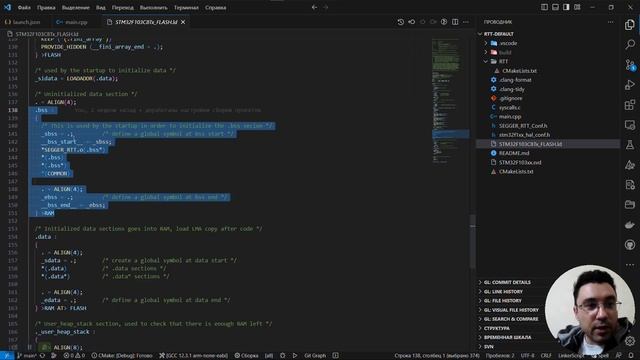Toggle bottom panel layout button
The image size is (640, 360).
click(x=555, y=7)
